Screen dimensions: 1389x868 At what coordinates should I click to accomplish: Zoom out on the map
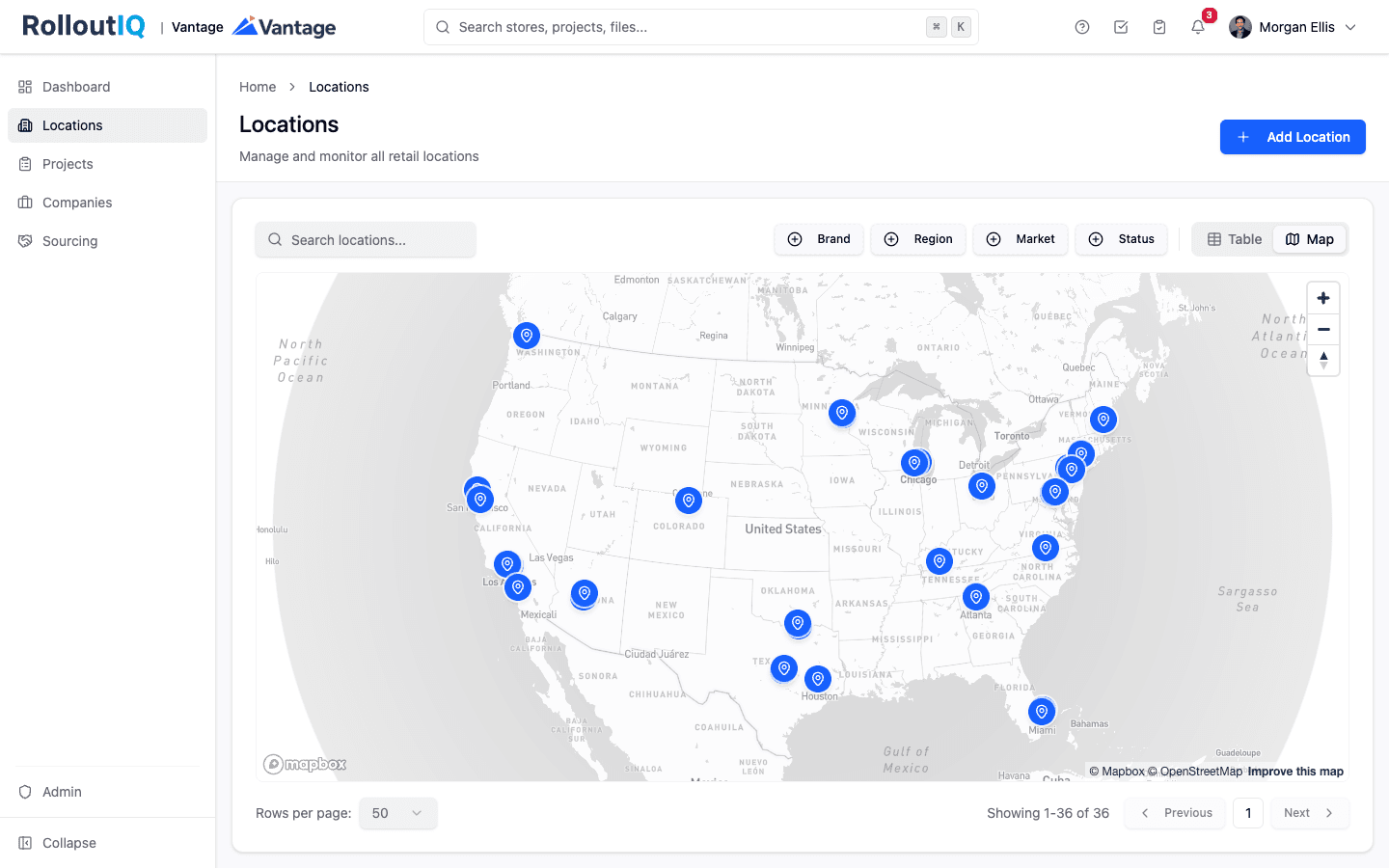coord(1323,329)
